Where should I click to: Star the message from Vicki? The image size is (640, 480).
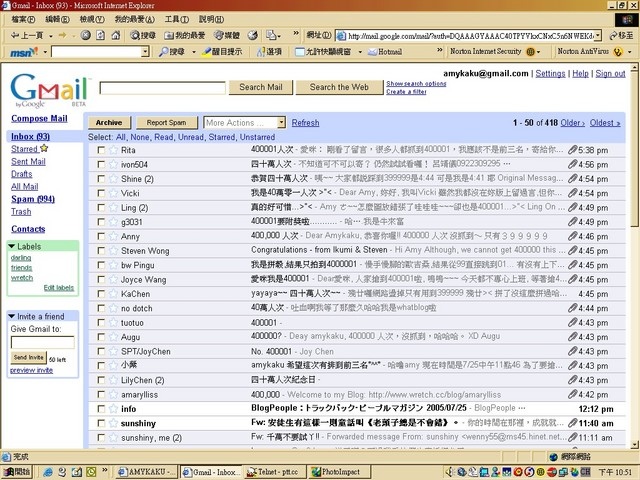point(113,193)
